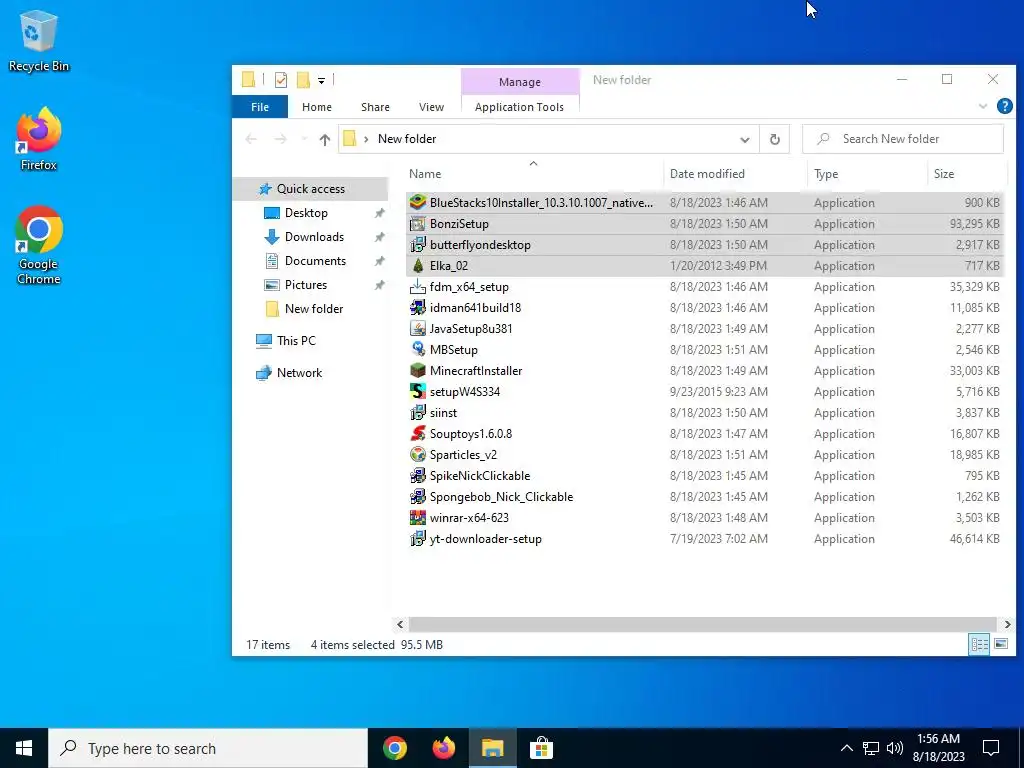The height and width of the screenshot is (768, 1024).
Task: Click the MinecraftInstaller block icon
Action: pyautogui.click(x=418, y=370)
